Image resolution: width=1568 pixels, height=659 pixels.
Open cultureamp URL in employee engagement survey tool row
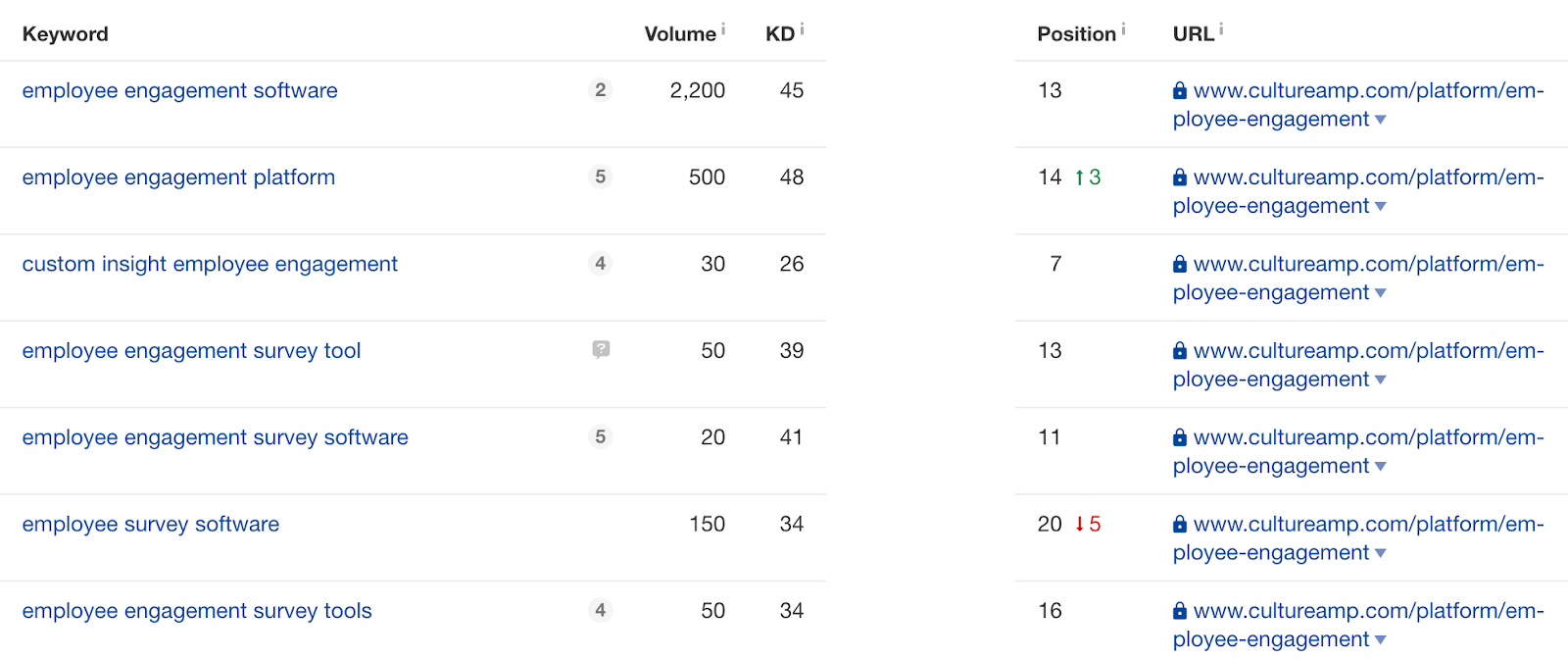1358,365
